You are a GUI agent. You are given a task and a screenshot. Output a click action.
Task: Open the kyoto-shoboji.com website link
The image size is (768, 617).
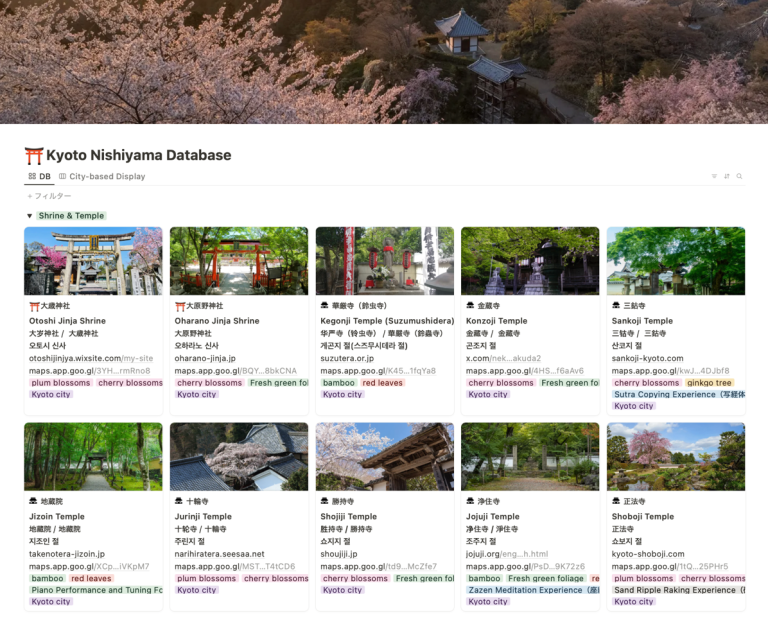648,553
